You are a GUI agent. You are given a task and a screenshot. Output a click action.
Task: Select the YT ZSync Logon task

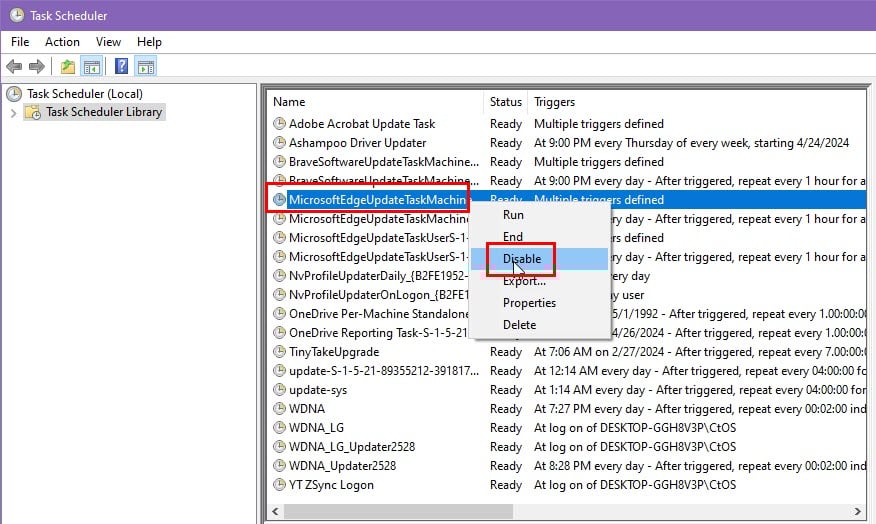pos(331,484)
